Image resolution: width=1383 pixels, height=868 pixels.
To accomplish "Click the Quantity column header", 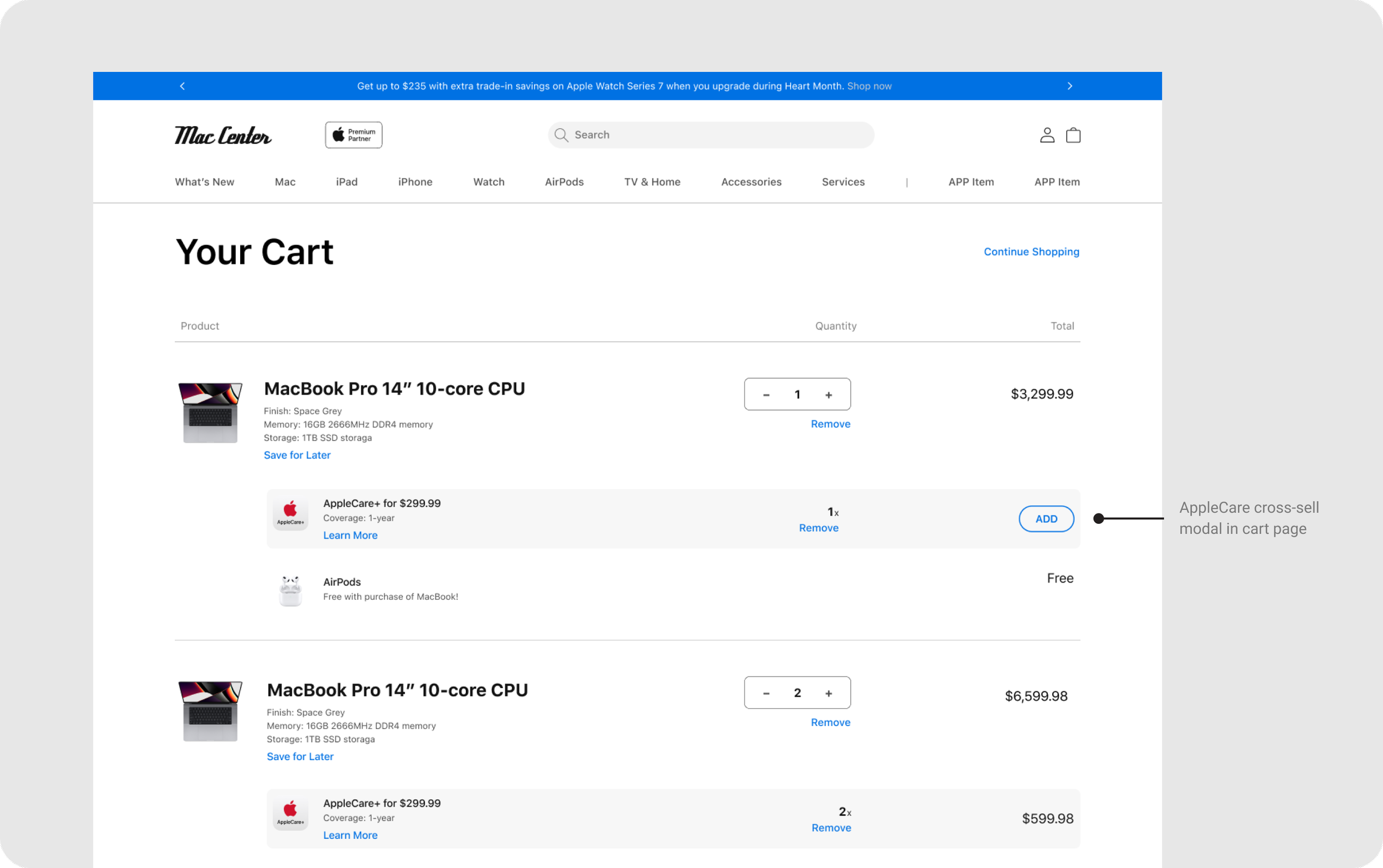I will pos(836,326).
